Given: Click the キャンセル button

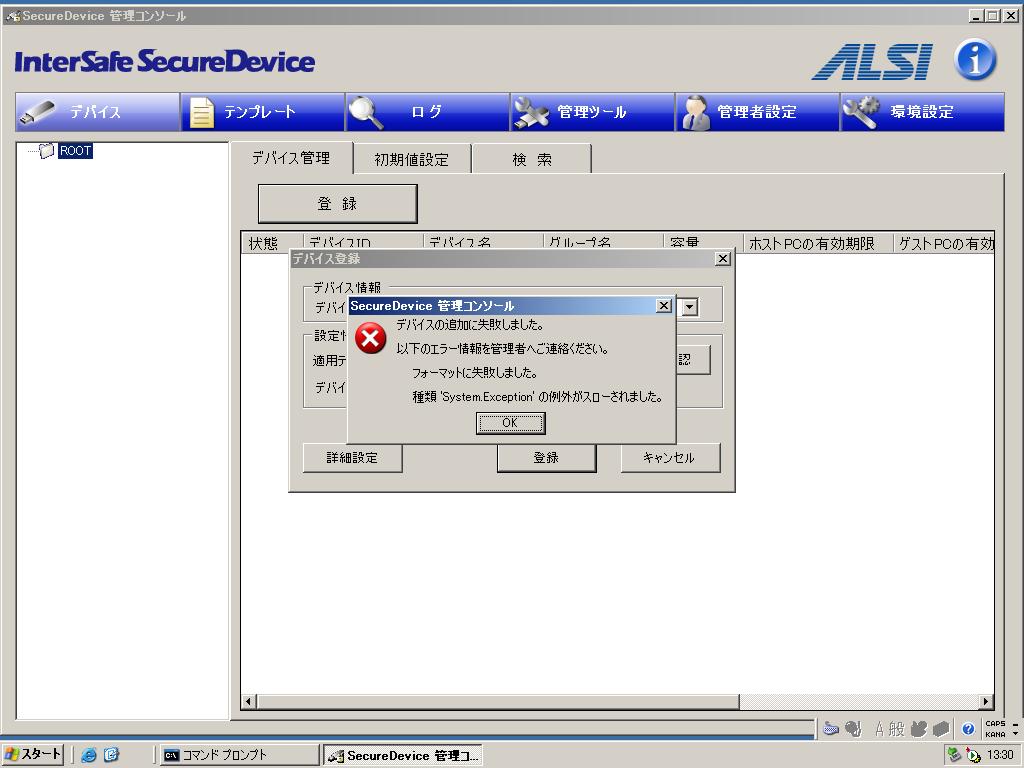Looking at the screenshot, I should (x=669, y=458).
